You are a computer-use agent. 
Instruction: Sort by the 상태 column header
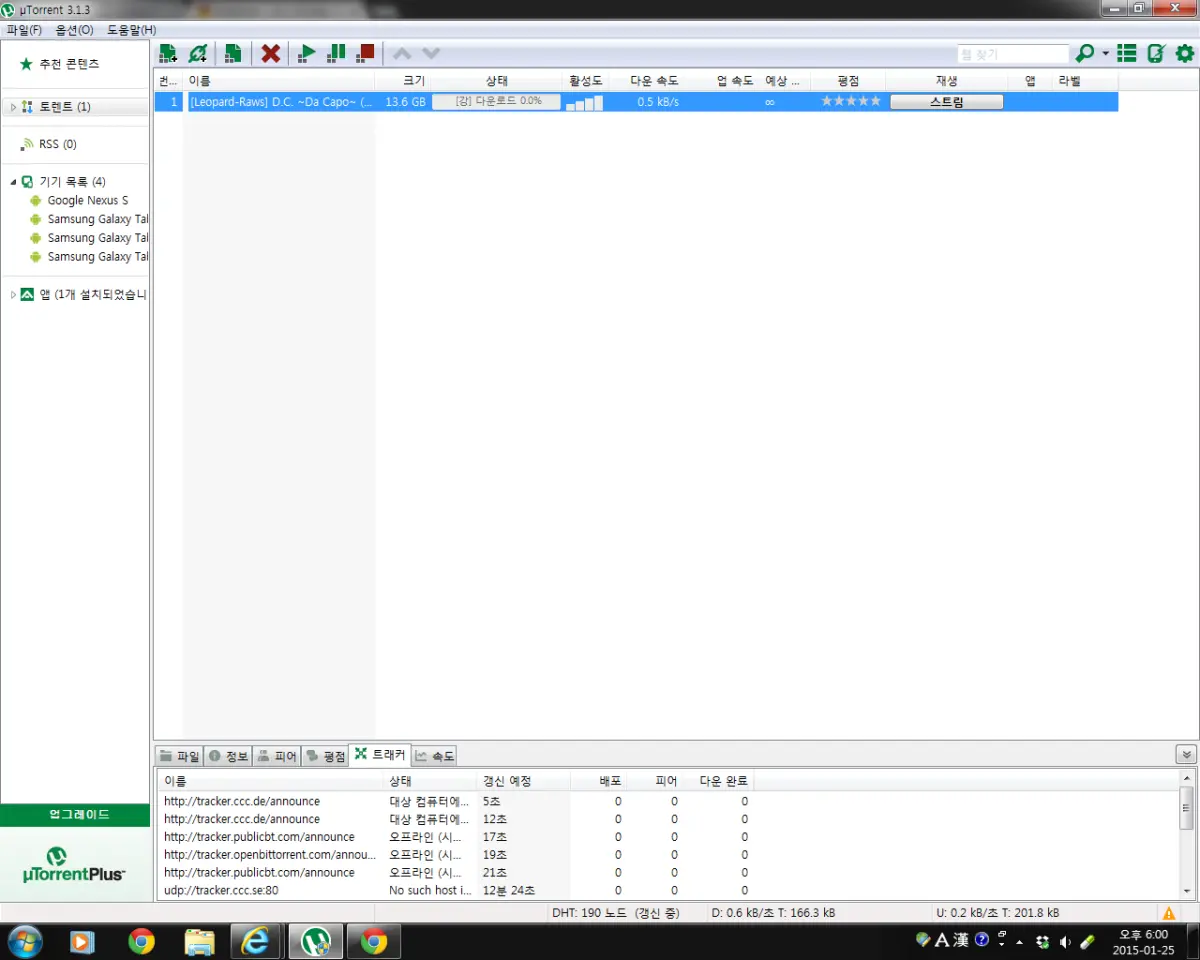coord(497,81)
